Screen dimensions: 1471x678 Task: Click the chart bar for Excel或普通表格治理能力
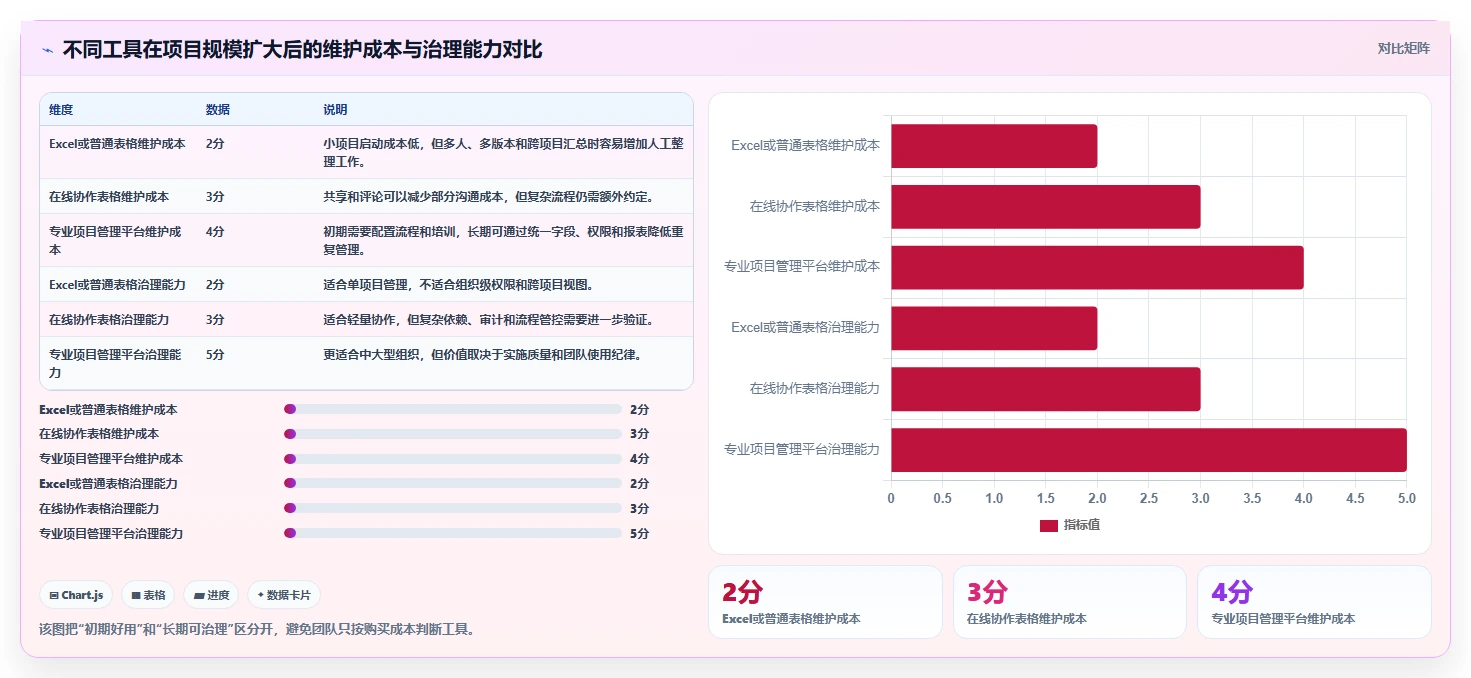pos(994,328)
